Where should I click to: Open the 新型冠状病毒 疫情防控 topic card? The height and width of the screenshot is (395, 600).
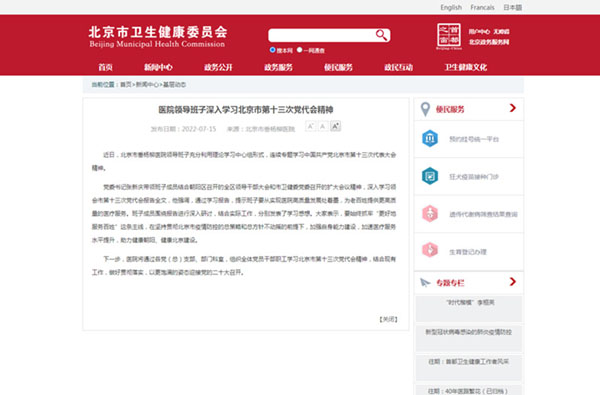point(469,338)
